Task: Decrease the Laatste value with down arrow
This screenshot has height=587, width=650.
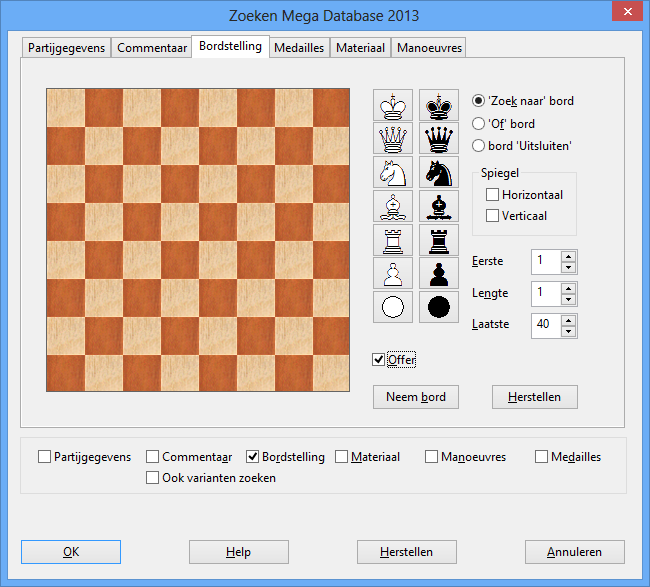Action: tap(569, 331)
